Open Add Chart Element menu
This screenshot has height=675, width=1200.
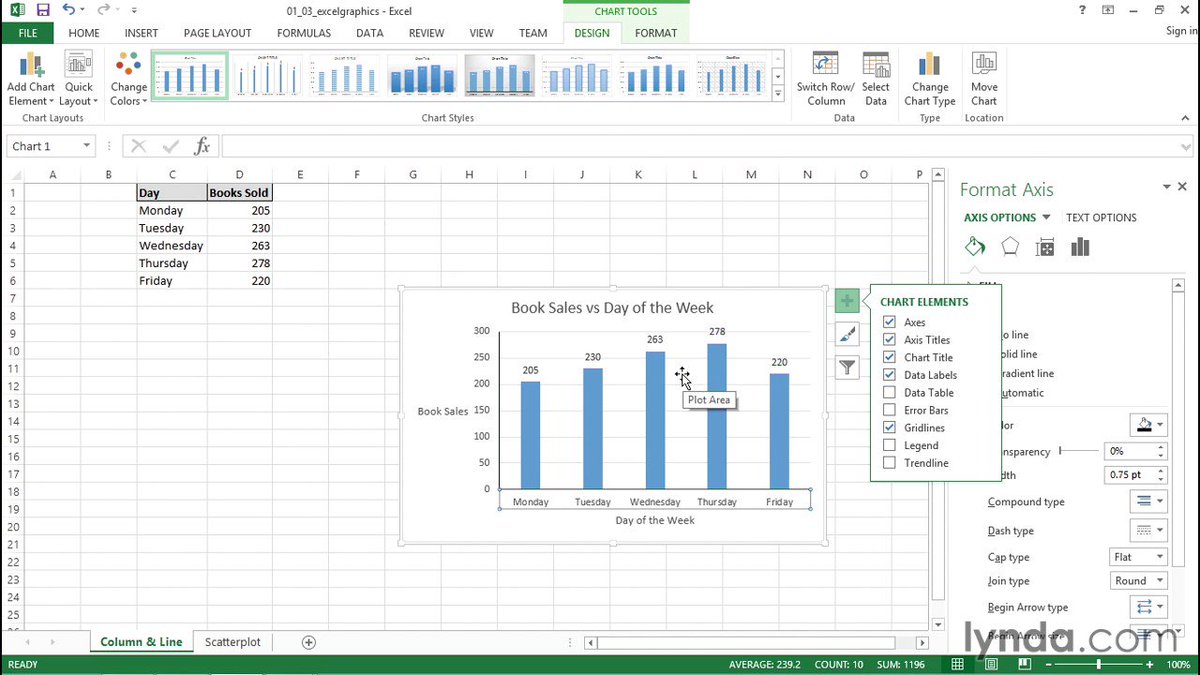31,79
